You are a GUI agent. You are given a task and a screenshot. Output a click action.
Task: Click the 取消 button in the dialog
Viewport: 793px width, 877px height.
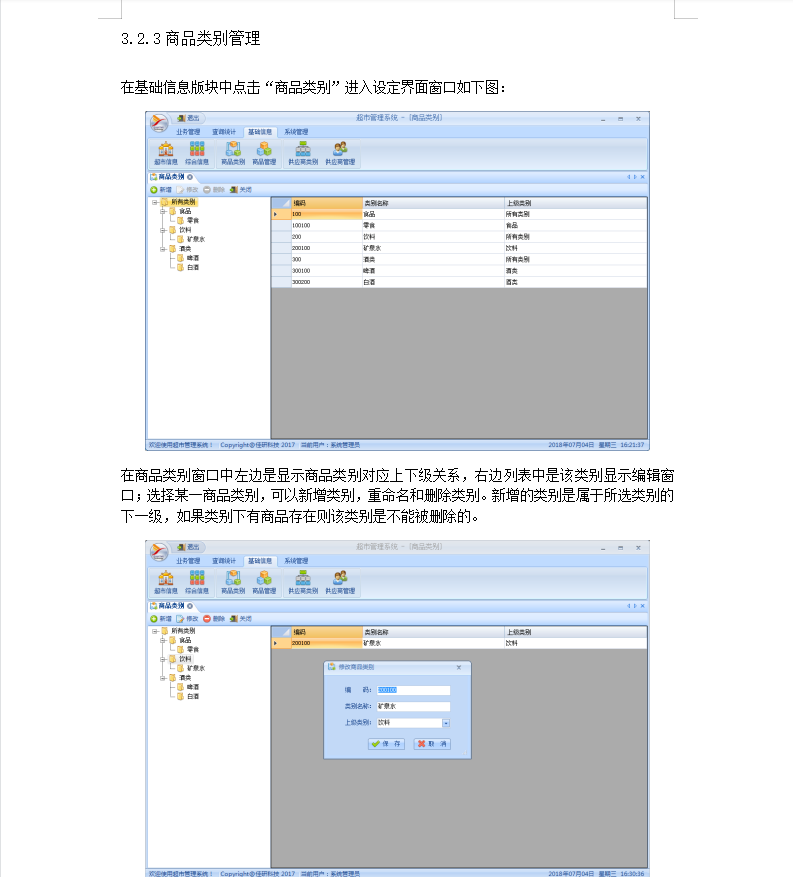coord(432,744)
